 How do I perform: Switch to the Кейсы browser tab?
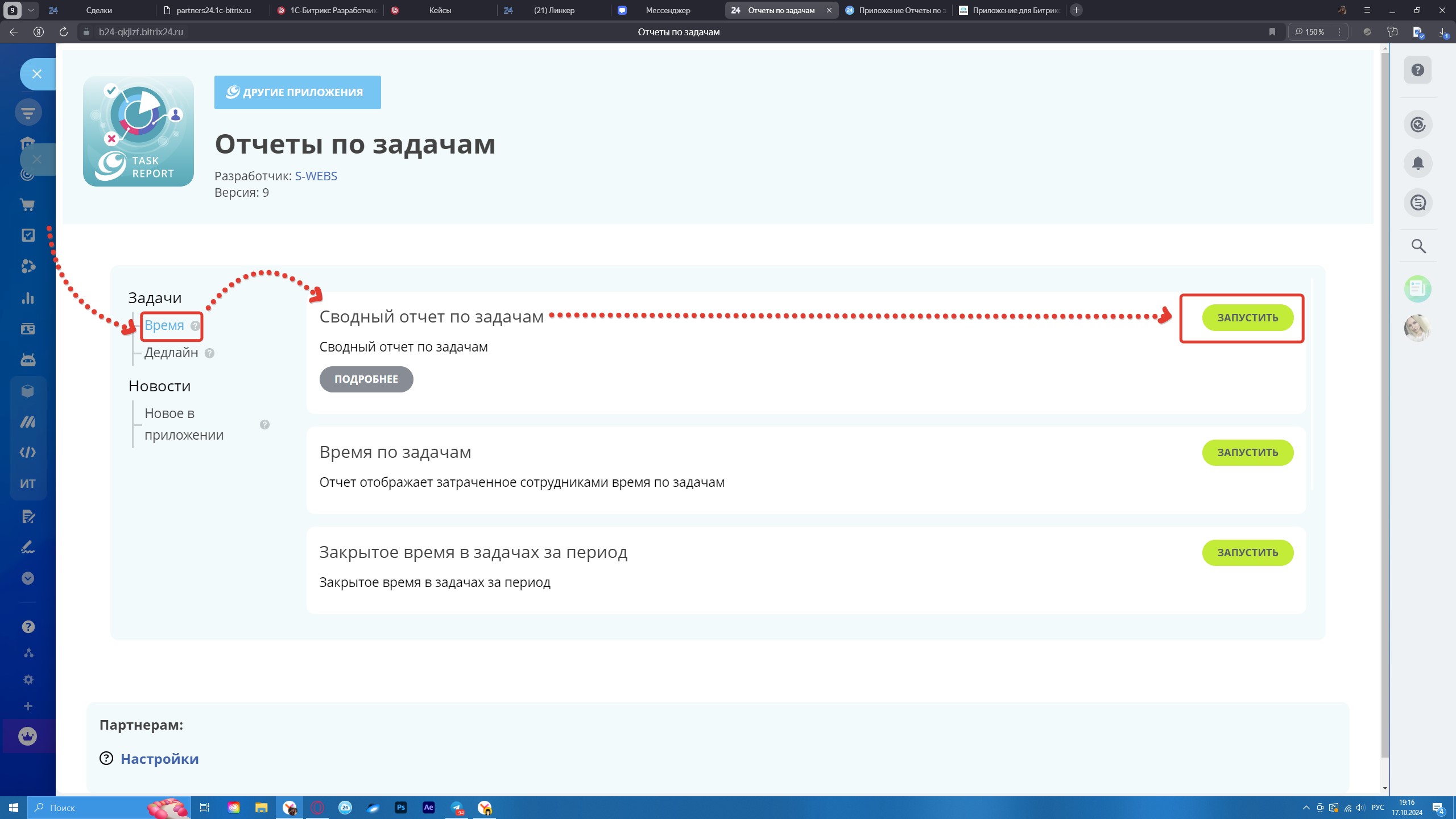click(440, 10)
